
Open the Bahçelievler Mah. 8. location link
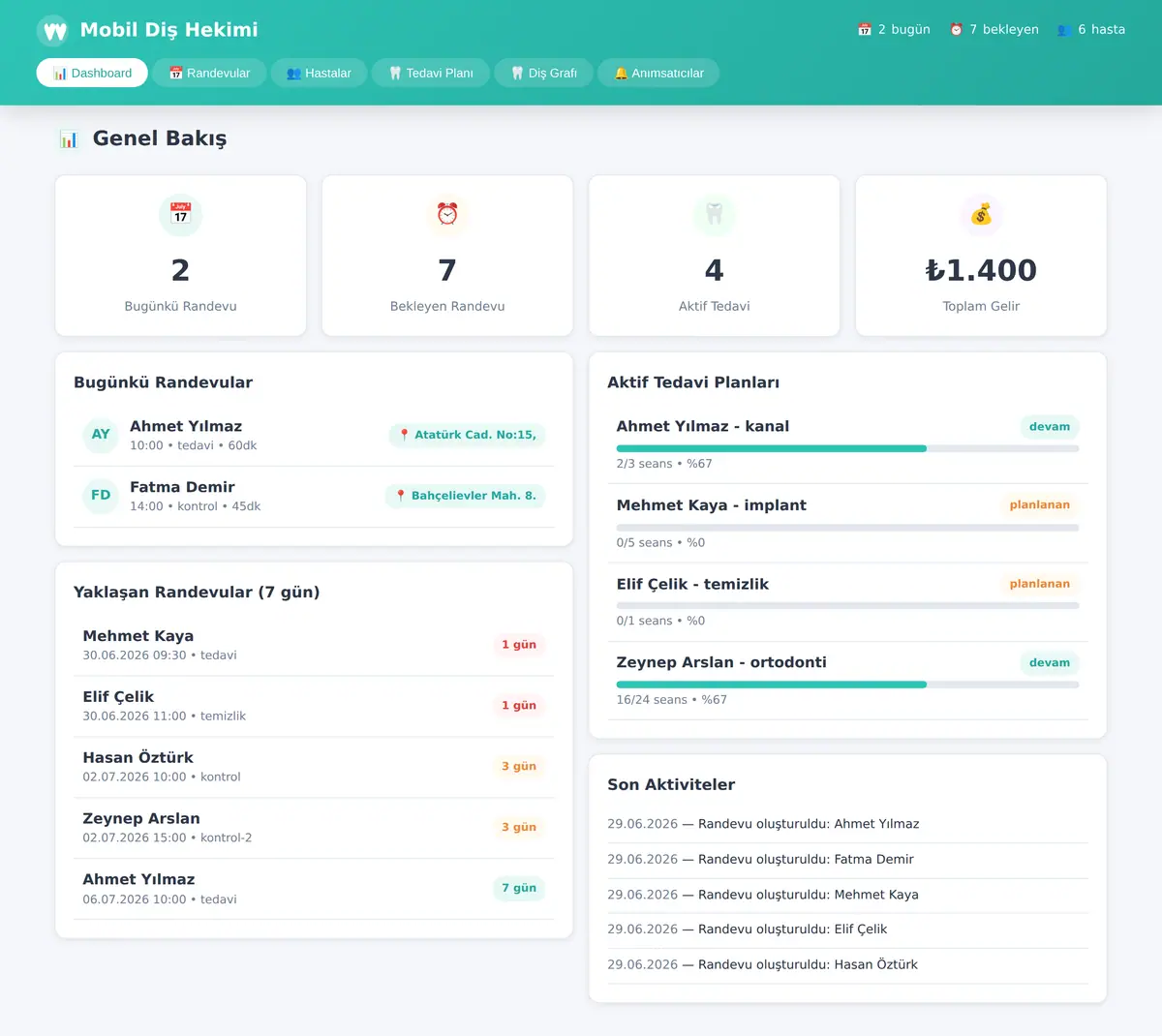tap(466, 496)
